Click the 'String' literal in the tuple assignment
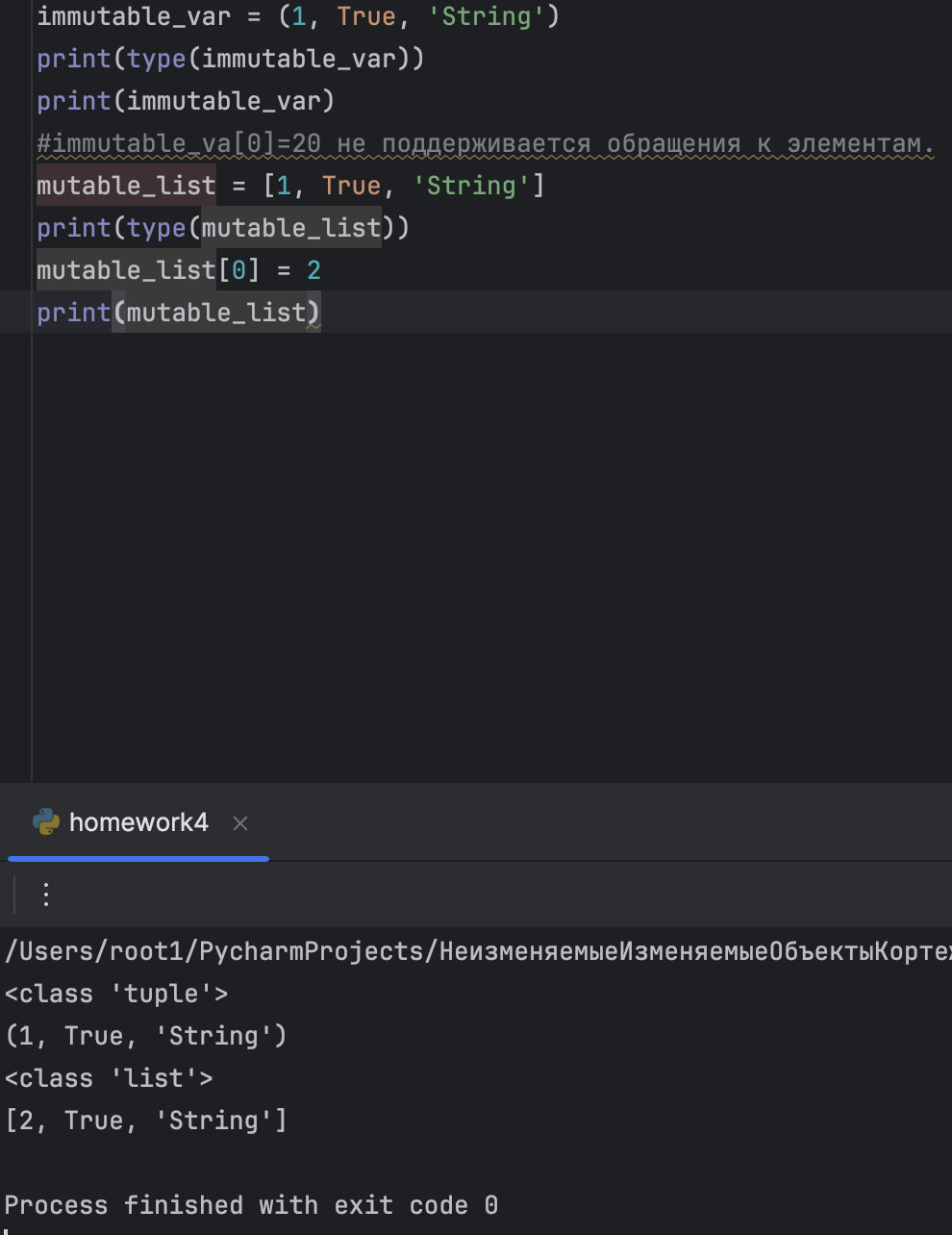The image size is (952, 1235). click(x=486, y=17)
